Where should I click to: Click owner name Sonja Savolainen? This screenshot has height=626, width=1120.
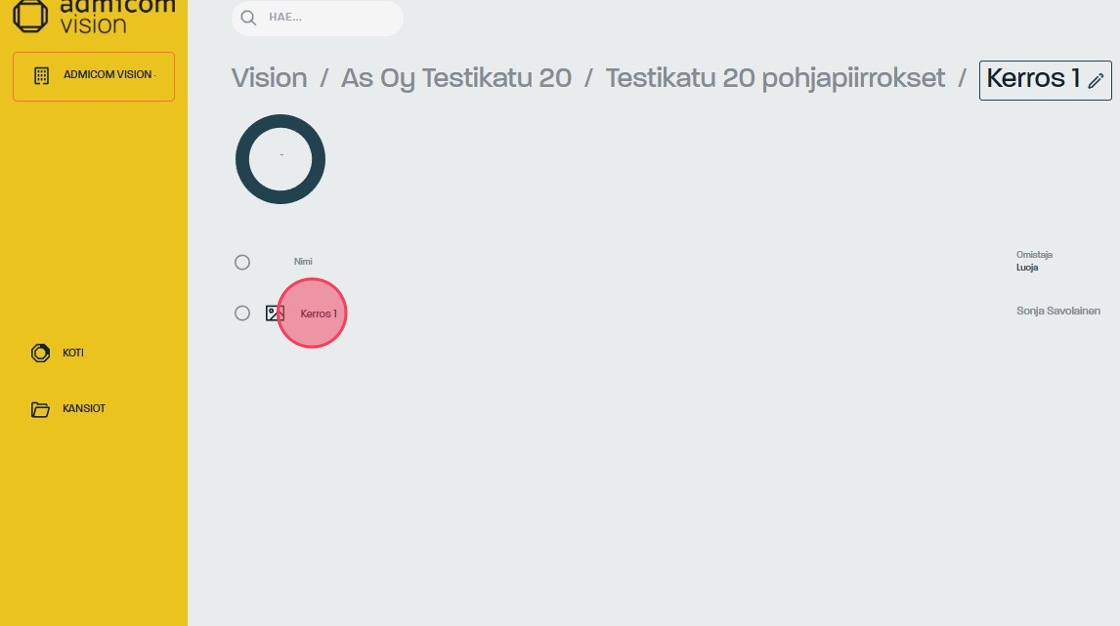[1058, 311]
